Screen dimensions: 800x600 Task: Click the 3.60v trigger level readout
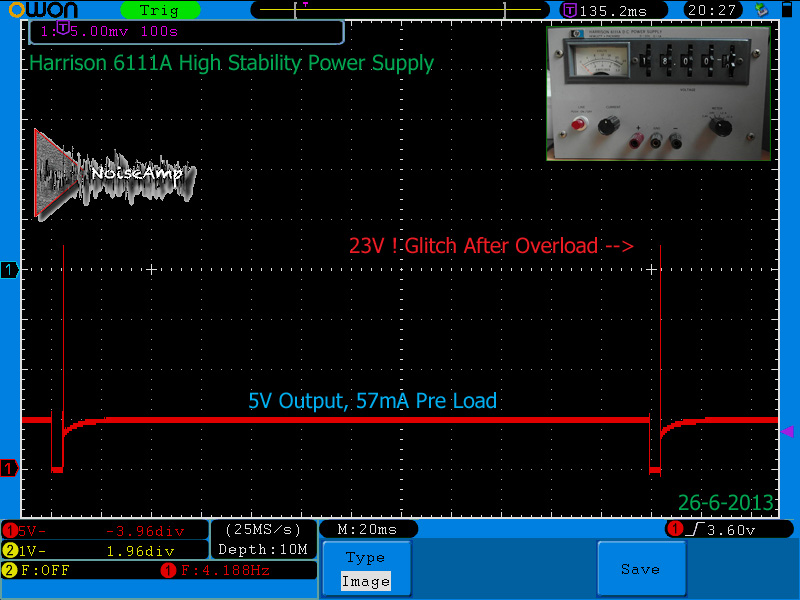731,530
